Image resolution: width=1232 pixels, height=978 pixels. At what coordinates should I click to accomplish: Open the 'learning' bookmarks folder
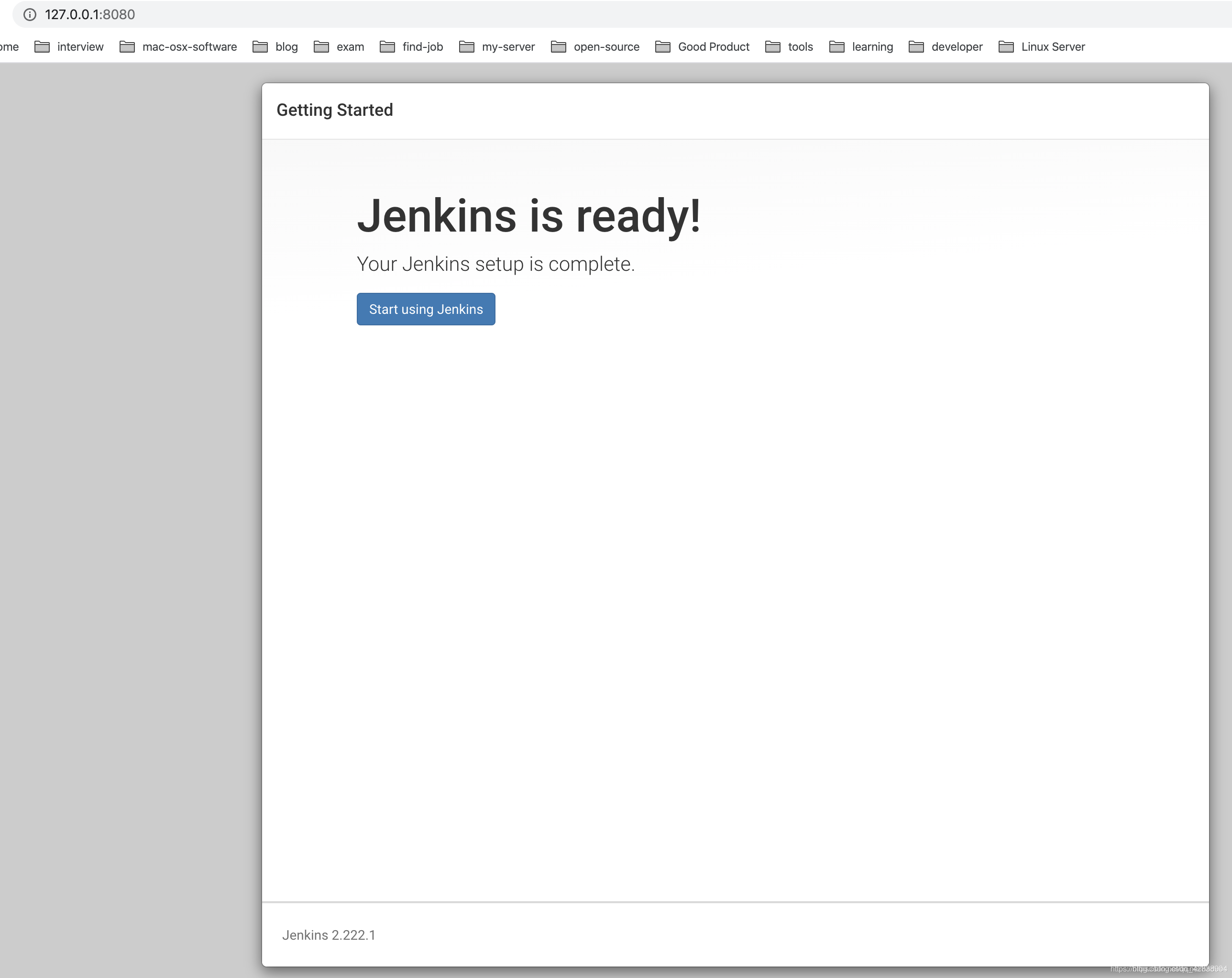(873, 46)
